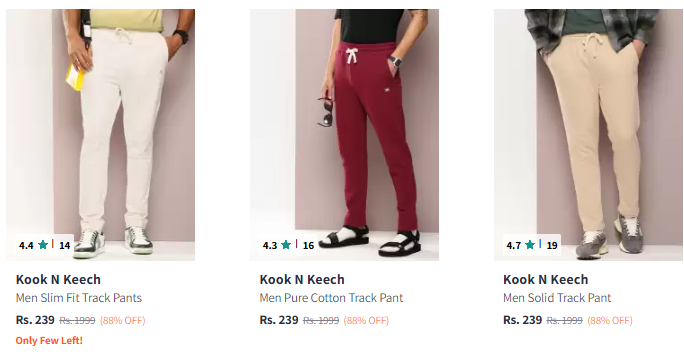
Task: Select the Men Pure Cotton Track Pant title
Action: (331, 298)
